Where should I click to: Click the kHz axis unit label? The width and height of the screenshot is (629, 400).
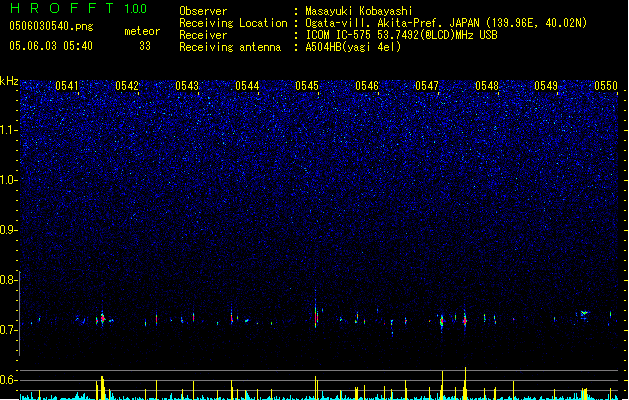[x=9, y=81]
